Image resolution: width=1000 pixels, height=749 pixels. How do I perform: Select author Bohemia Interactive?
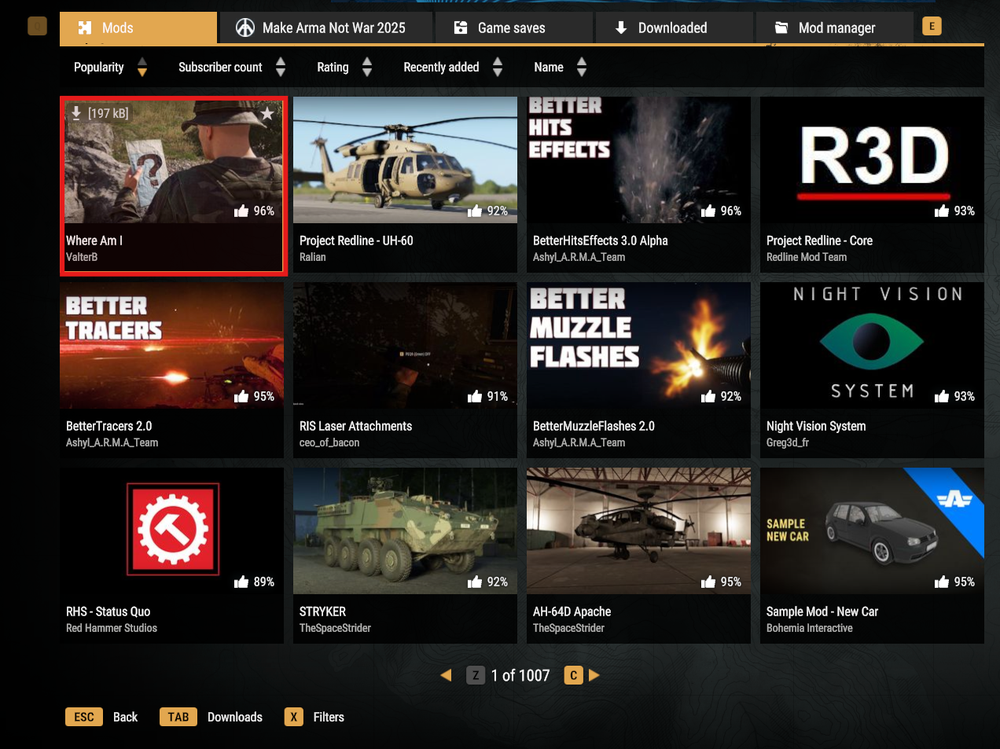click(809, 628)
